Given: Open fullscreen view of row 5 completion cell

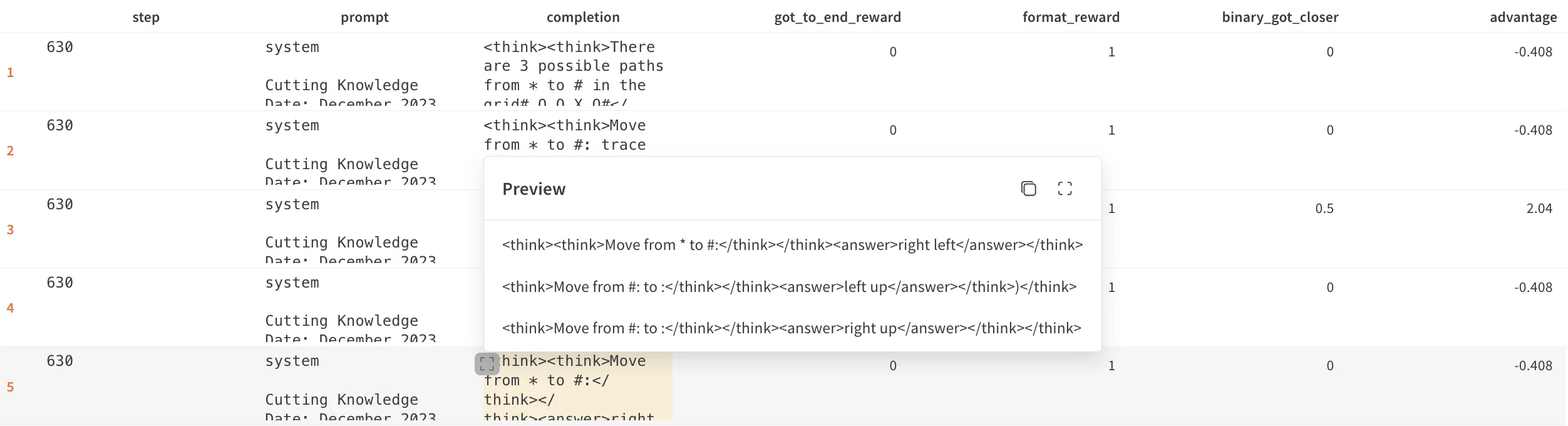Looking at the screenshot, I should click(488, 362).
